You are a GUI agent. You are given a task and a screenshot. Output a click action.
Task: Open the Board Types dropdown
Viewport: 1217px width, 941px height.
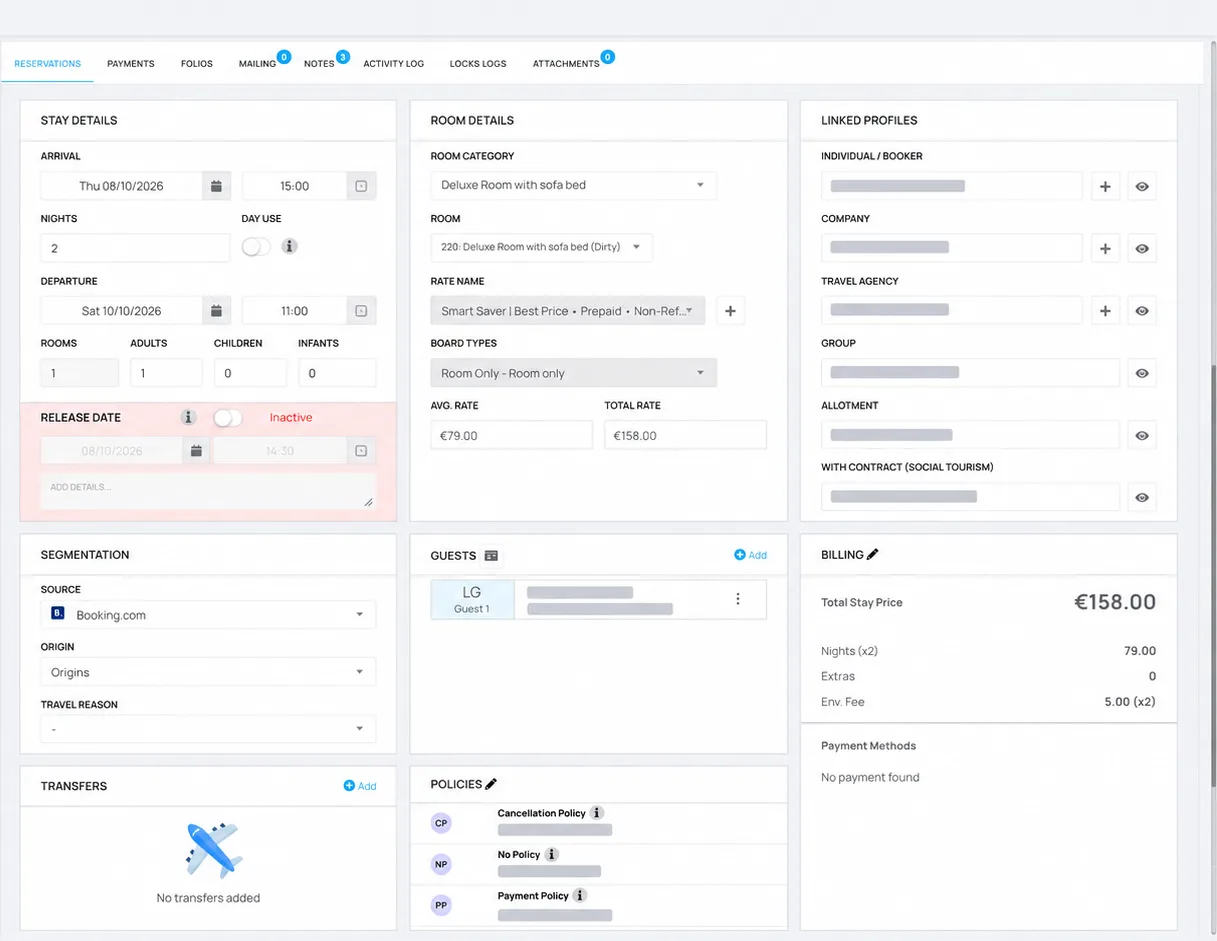tap(573, 373)
